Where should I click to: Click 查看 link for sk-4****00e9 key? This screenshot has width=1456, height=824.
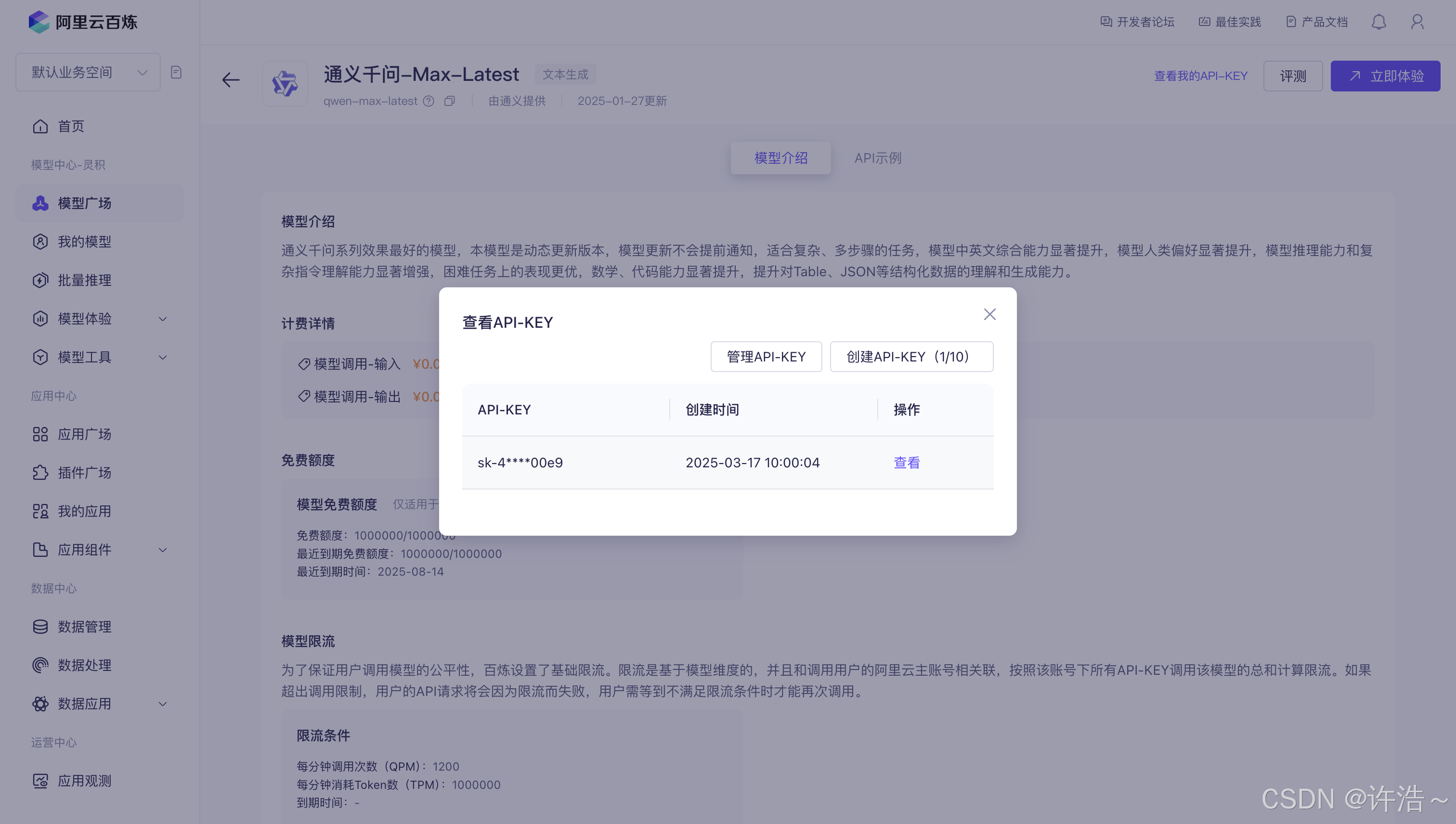pyautogui.click(x=906, y=463)
